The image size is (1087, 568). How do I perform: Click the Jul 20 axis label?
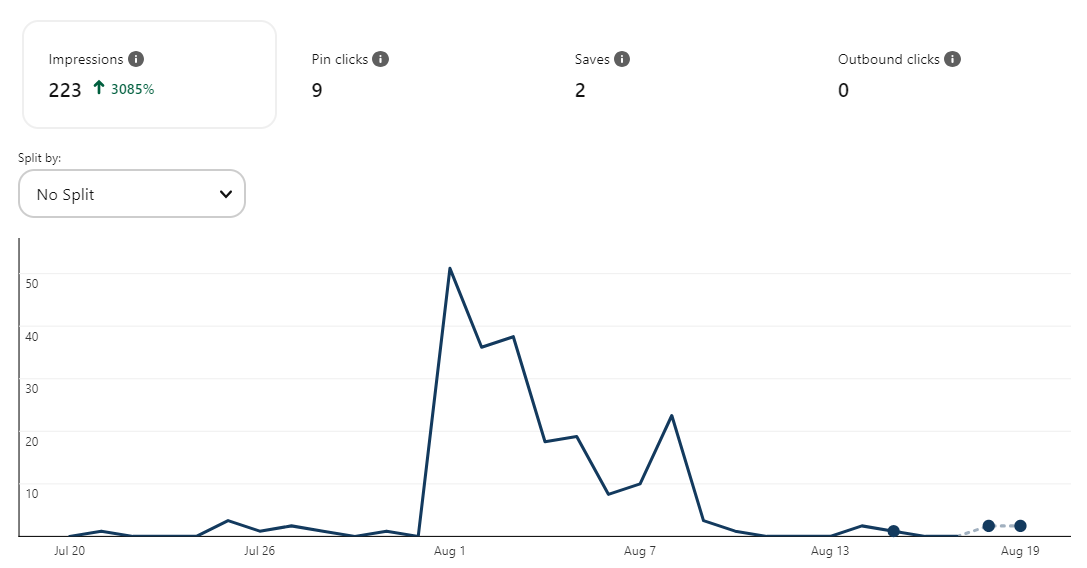68,551
